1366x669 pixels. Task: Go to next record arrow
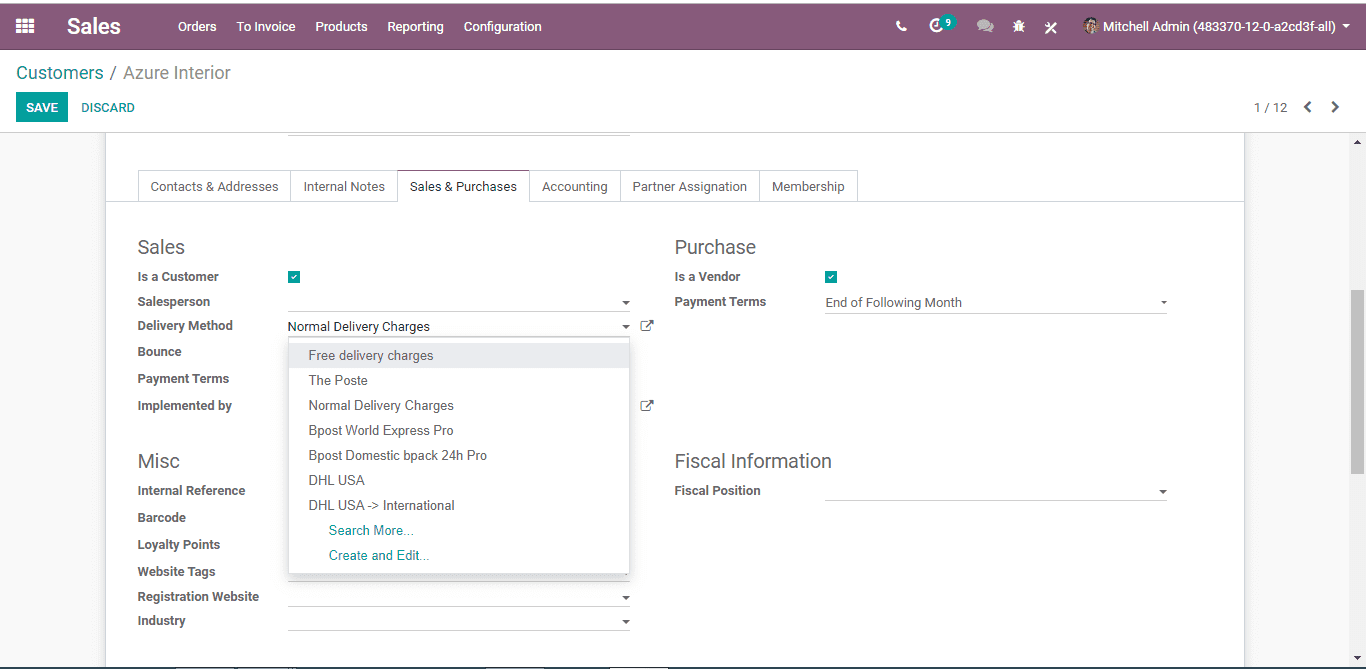click(x=1335, y=107)
